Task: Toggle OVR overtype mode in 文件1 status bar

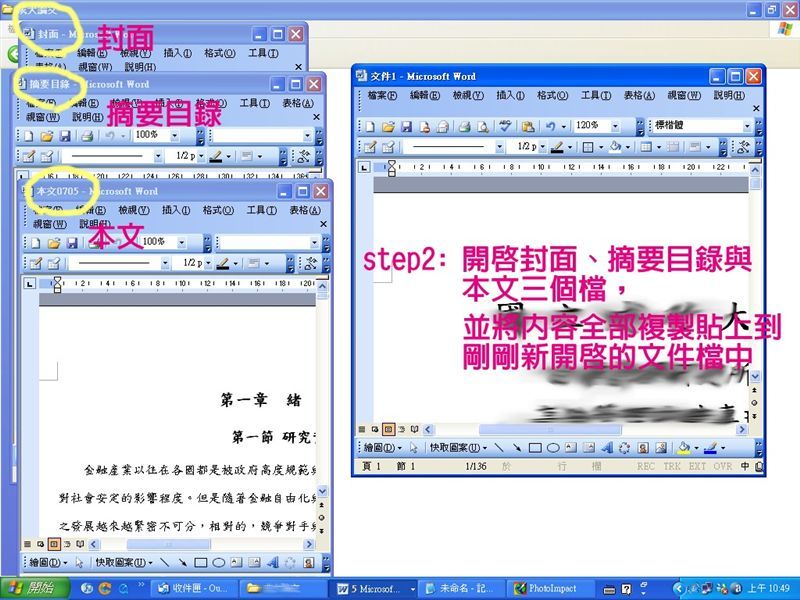Action: [x=723, y=466]
